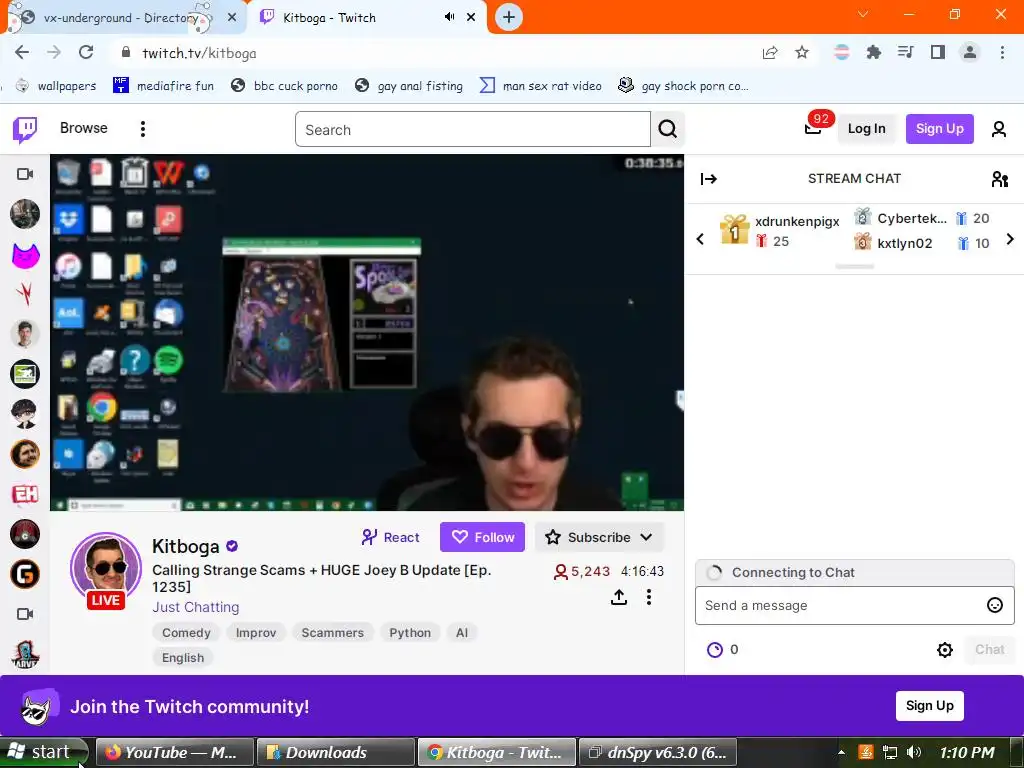Show hidden system tray icons

[x=841, y=752]
